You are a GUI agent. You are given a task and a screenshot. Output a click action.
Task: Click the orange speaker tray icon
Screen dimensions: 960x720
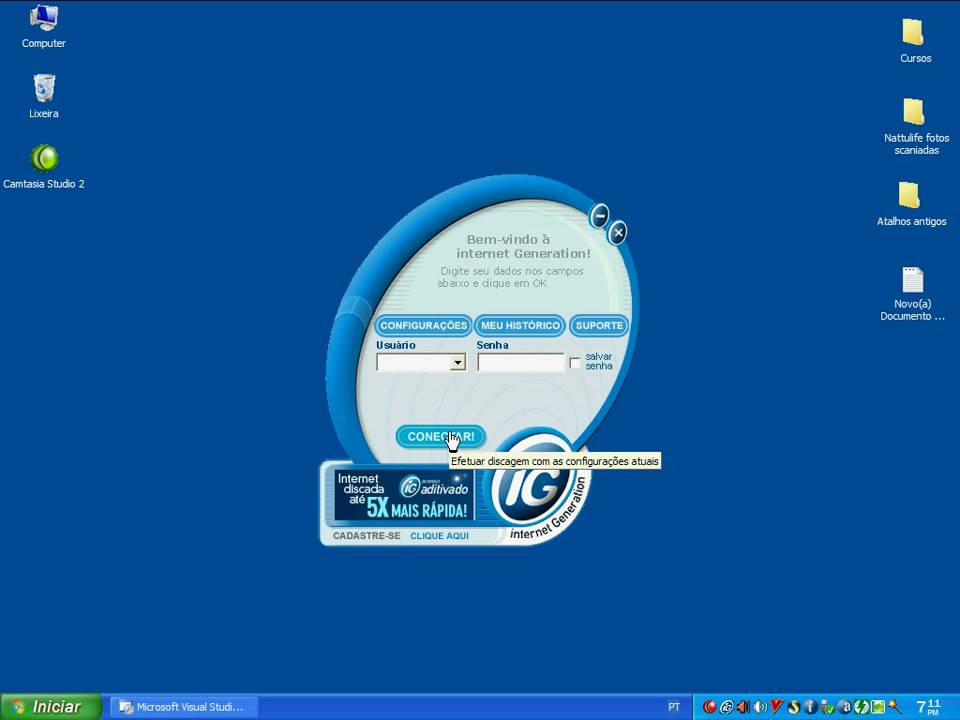point(743,707)
